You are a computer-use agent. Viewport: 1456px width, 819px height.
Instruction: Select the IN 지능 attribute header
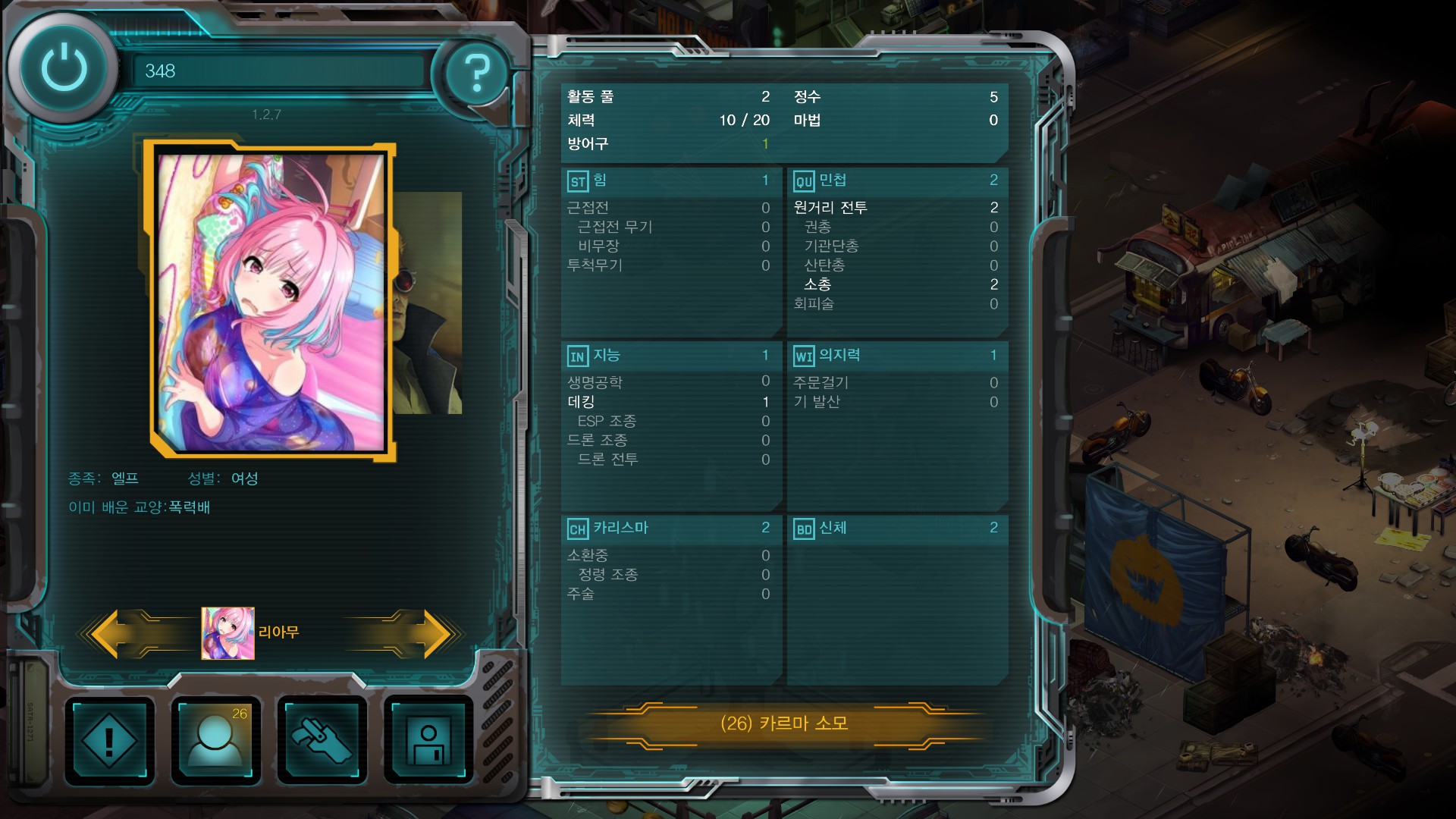(670, 356)
